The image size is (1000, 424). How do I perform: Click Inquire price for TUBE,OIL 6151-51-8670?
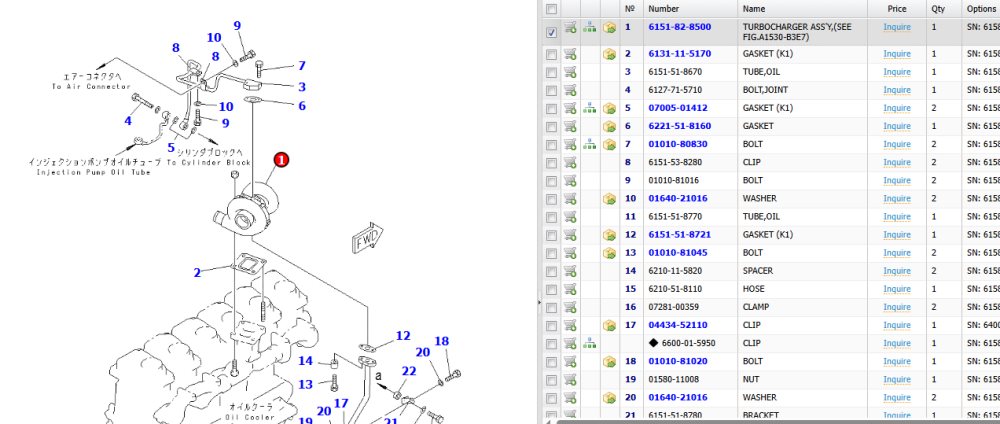pyautogui.click(x=897, y=72)
